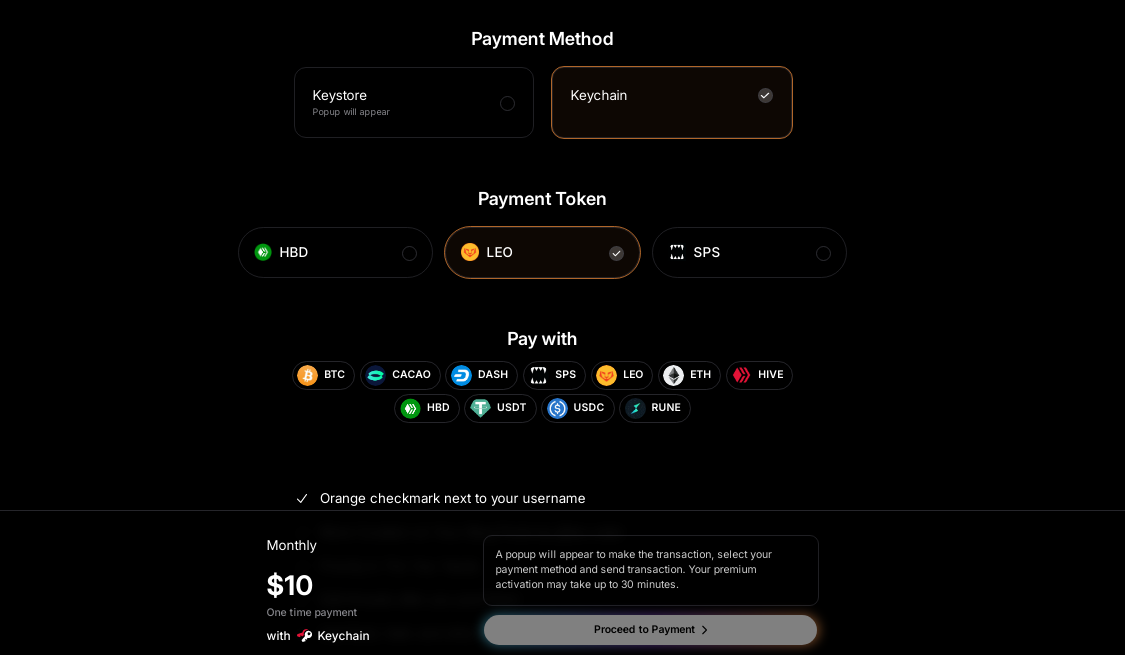Click the Keychain key icon near price
This screenshot has width=1125, height=655.
pyautogui.click(x=304, y=635)
